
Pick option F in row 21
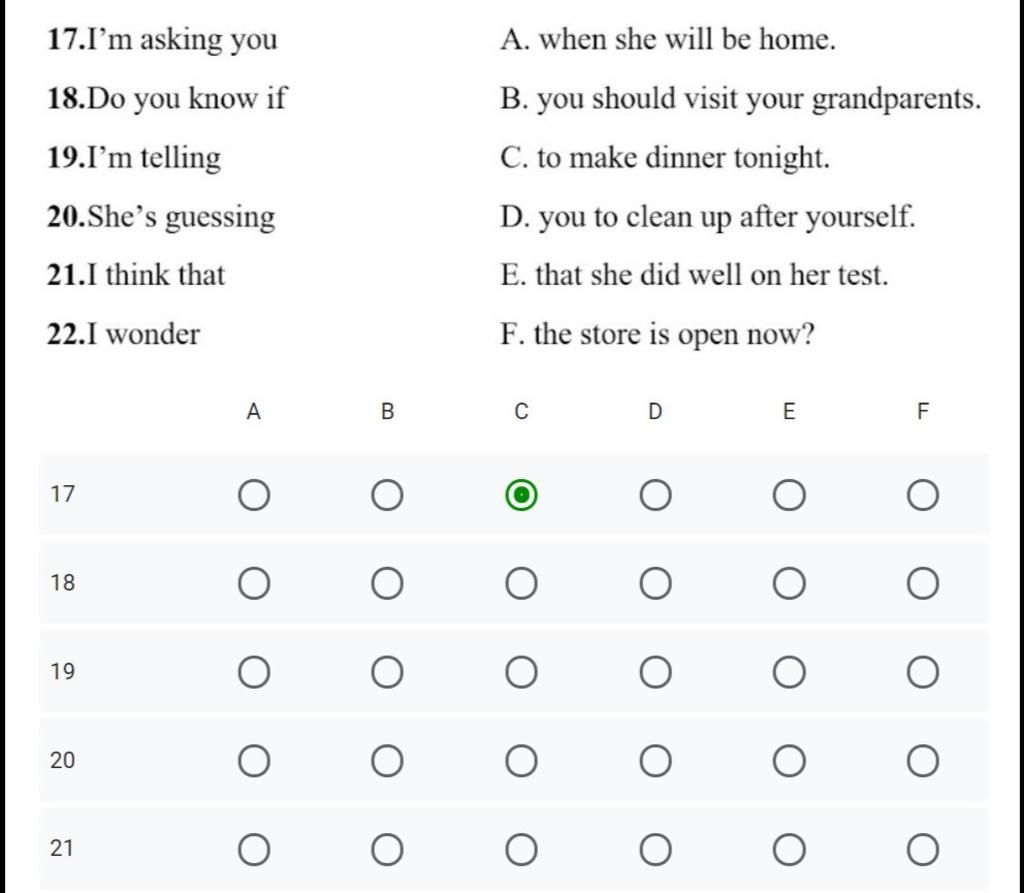923,850
